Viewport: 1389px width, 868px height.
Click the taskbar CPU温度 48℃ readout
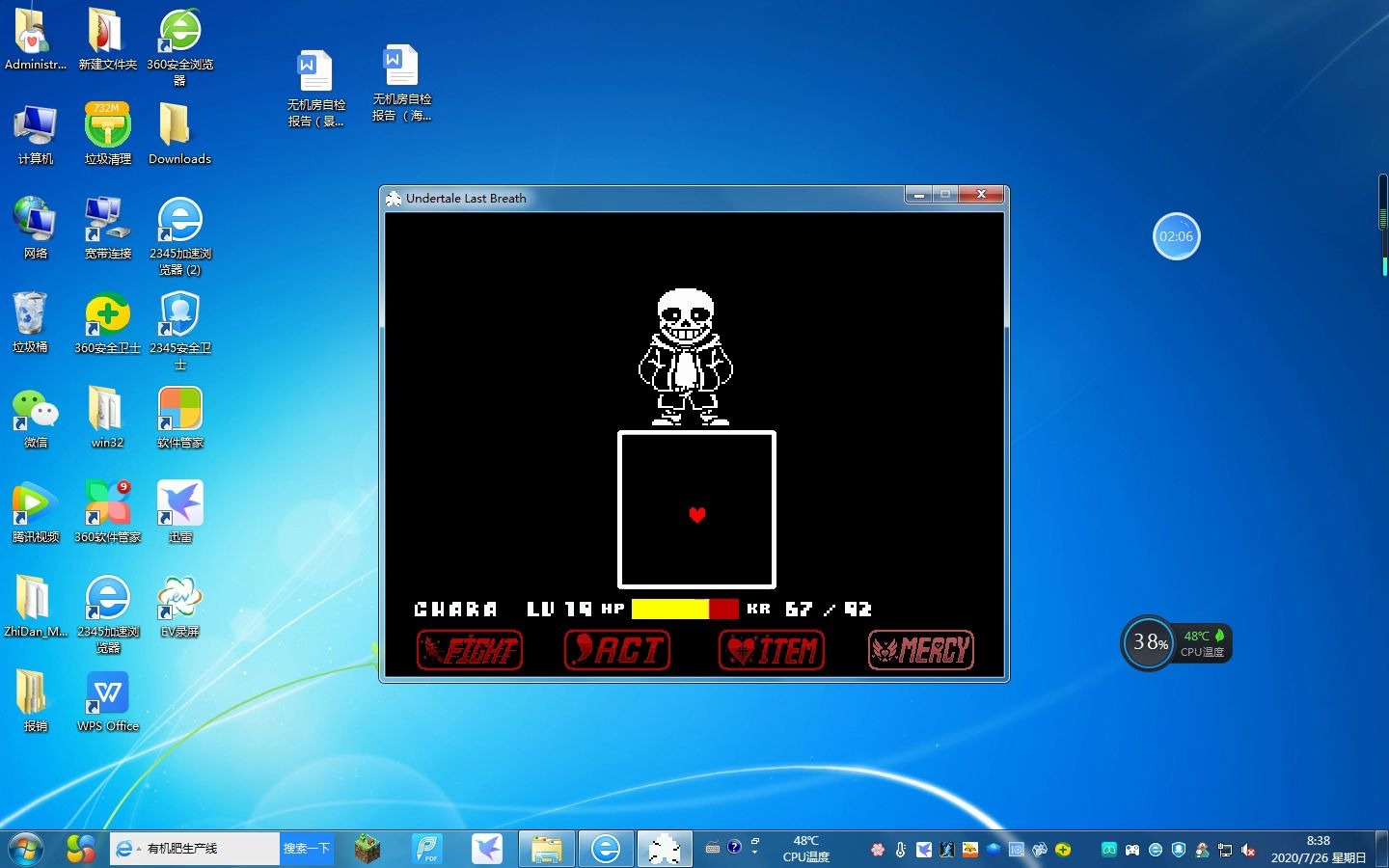(806, 849)
